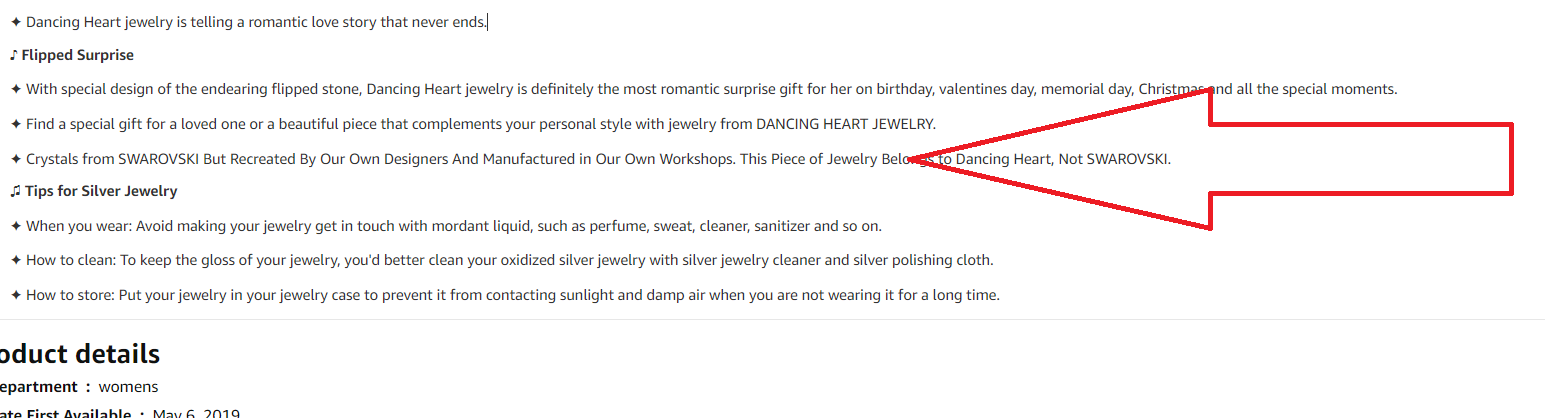Click the Department label
This screenshot has height=418, width=1545.
click(38, 387)
